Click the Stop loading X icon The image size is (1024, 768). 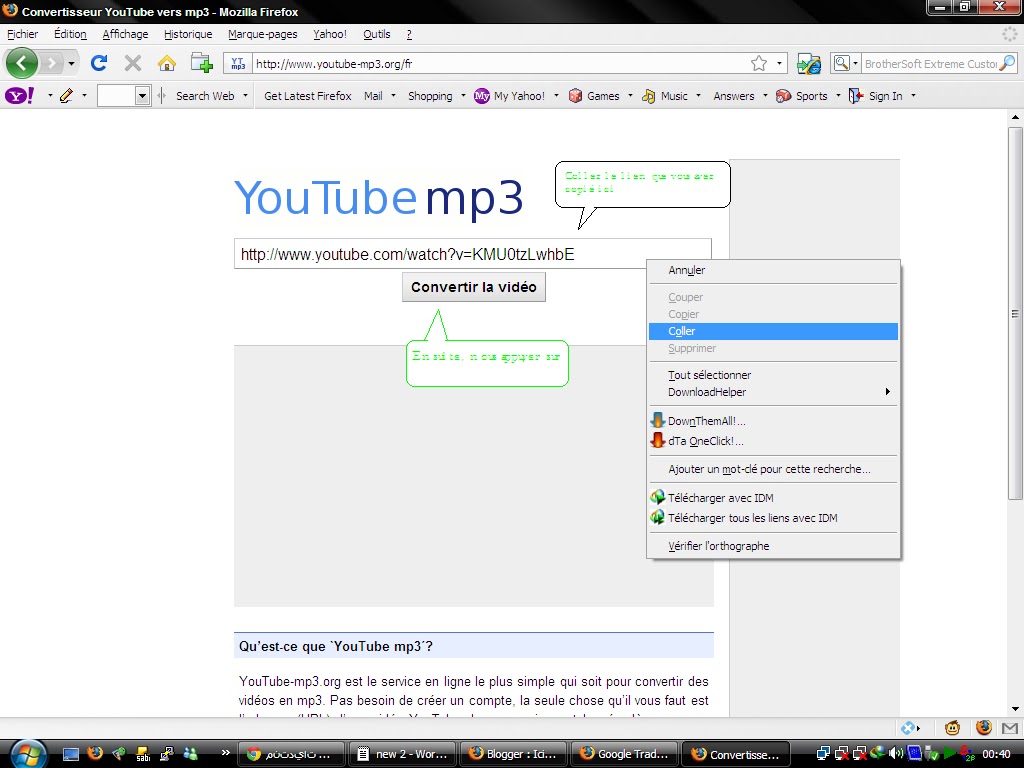pyautogui.click(x=133, y=63)
